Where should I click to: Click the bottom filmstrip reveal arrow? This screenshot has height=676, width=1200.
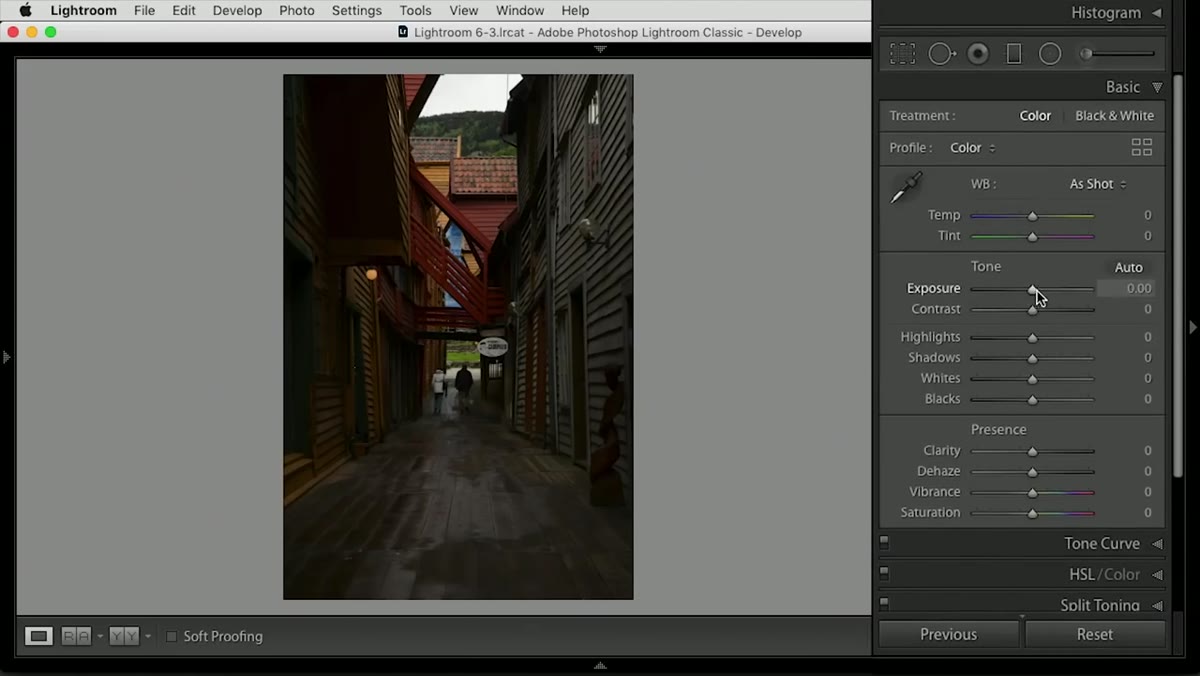click(x=600, y=665)
